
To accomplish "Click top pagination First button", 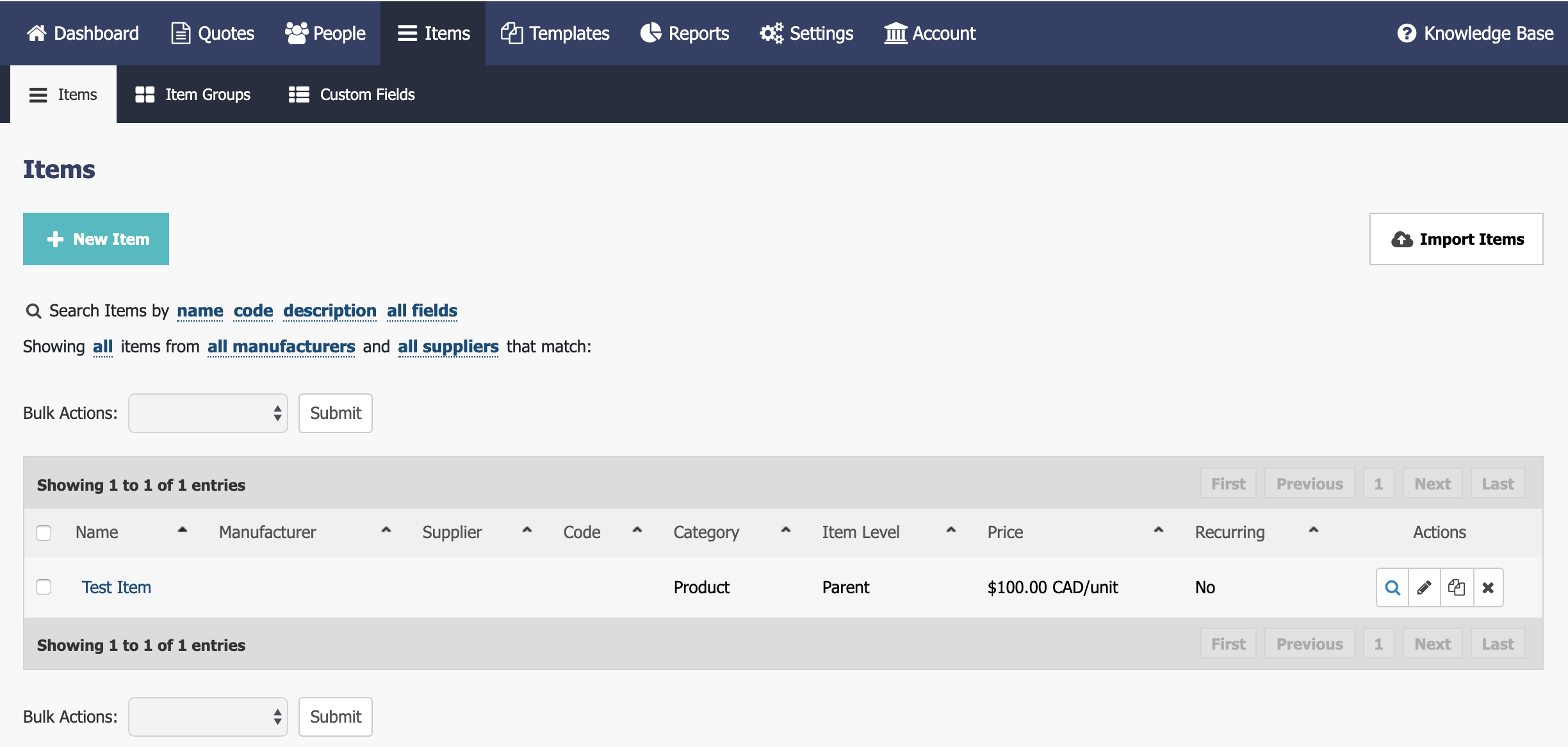I will click(x=1229, y=484).
